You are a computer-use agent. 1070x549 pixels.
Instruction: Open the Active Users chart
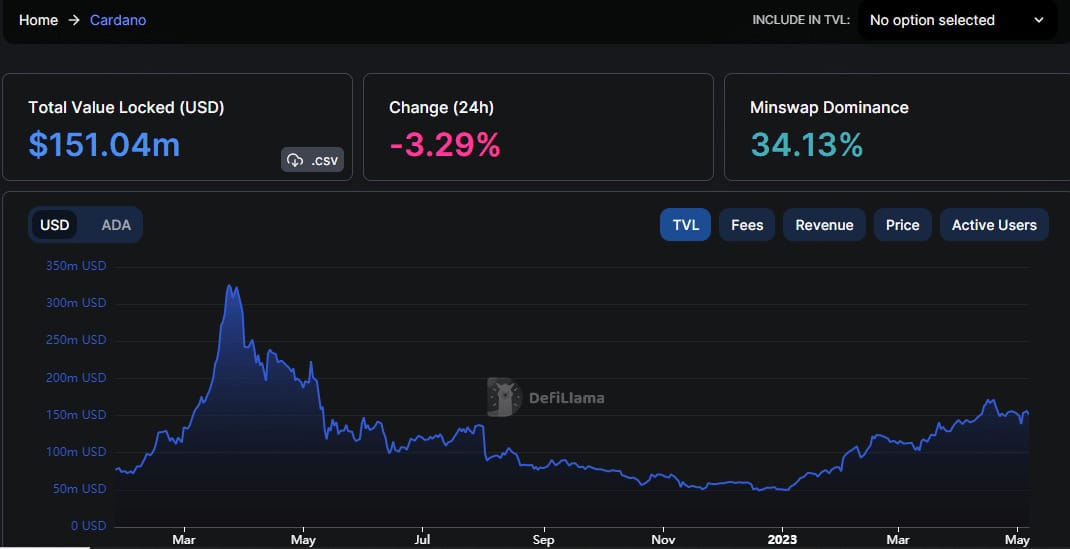(x=994, y=225)
